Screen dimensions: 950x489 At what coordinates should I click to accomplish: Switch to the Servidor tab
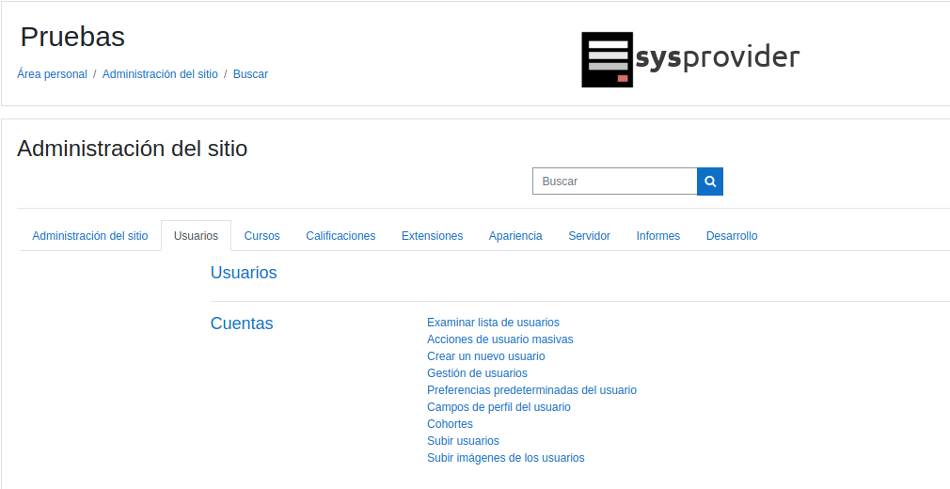pos(589,236)
